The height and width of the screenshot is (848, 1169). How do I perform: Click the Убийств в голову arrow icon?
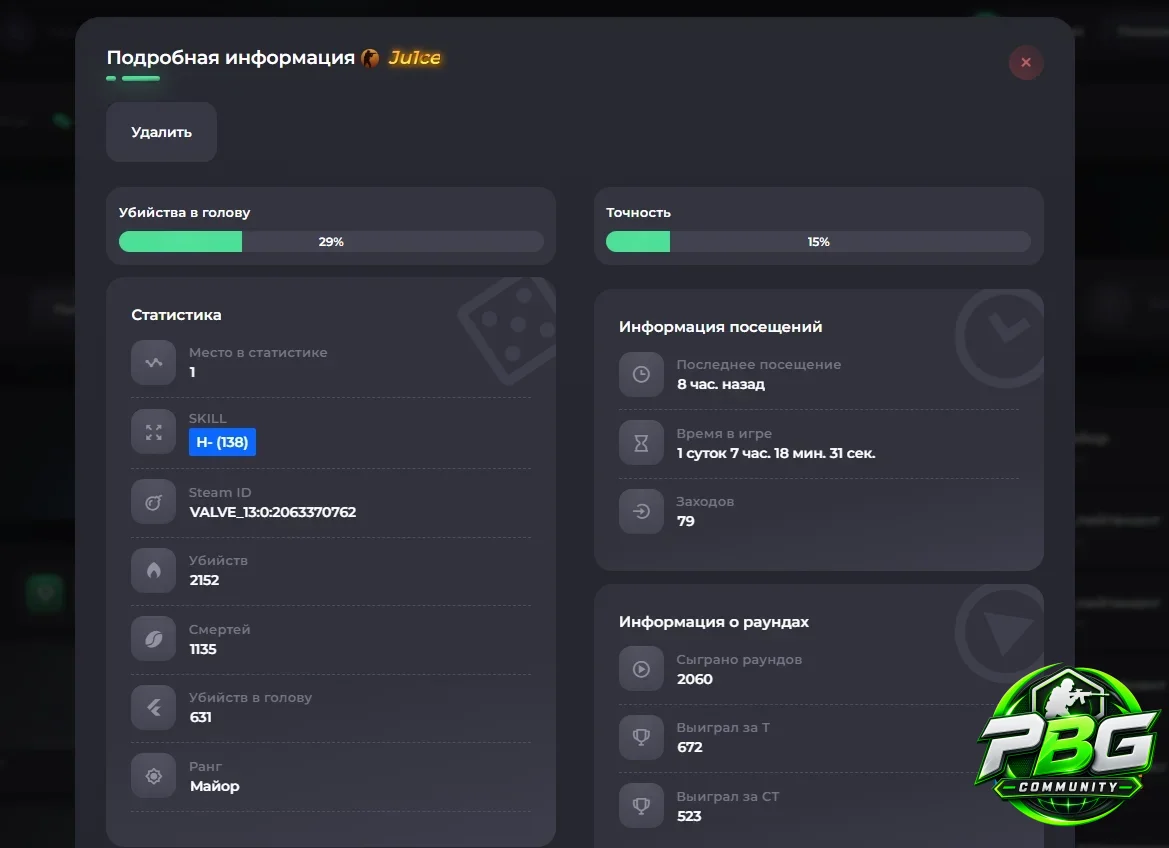[154, 707]
